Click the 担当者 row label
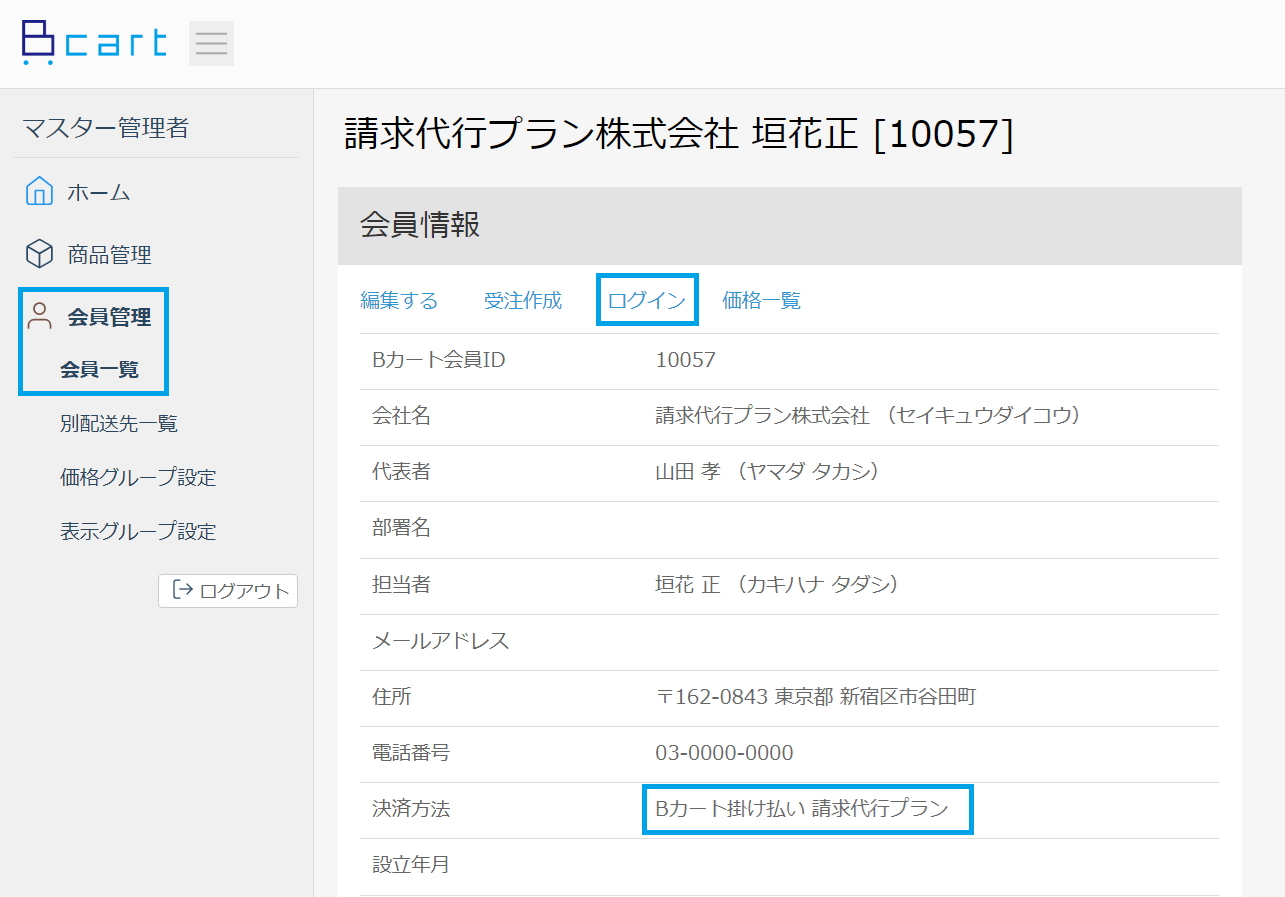This screenshot has height=897, width=1285. pyautogui.click(x=401, y=585)
